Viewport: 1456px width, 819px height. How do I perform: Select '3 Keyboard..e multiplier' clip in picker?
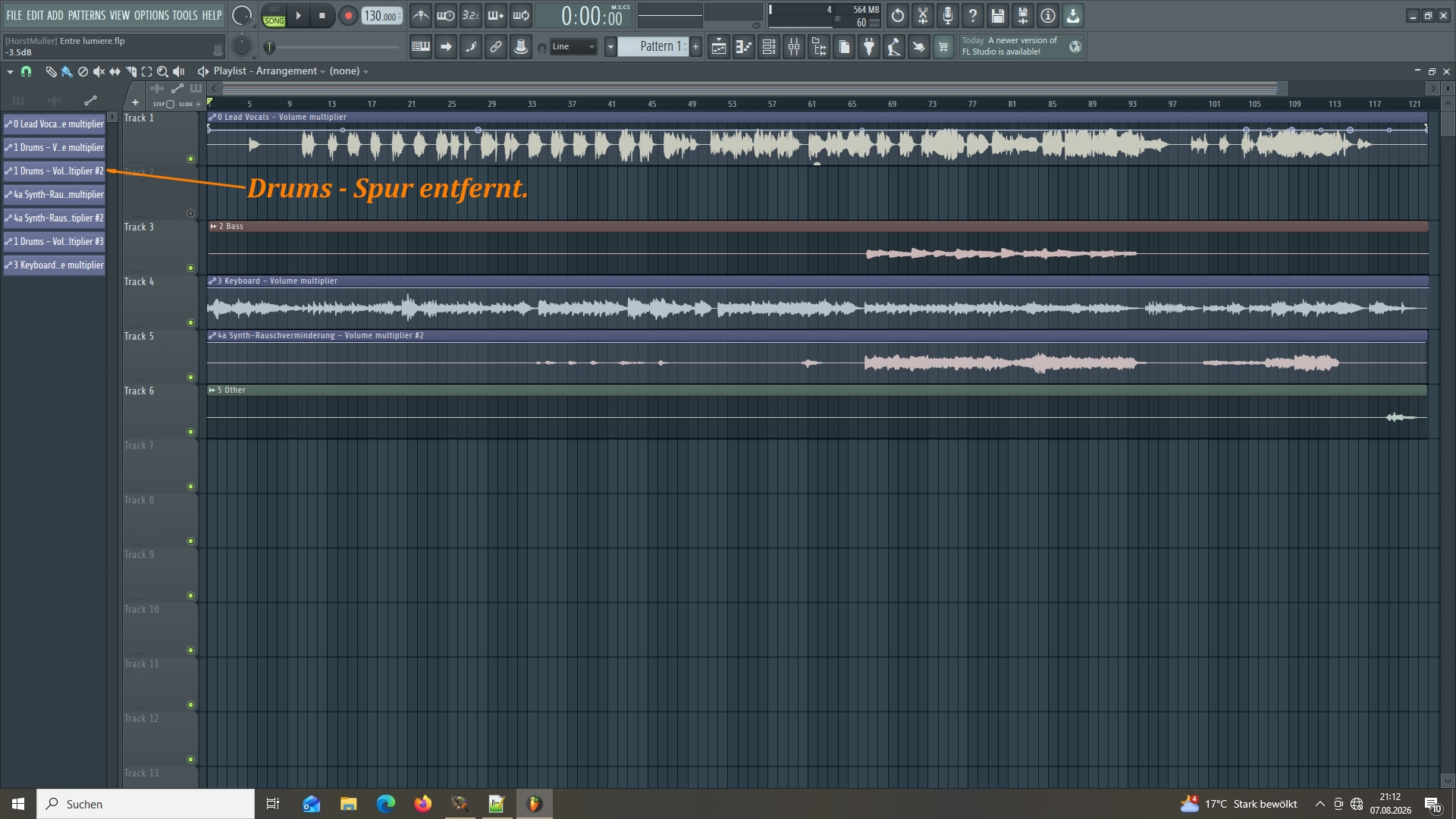pyautogui.click(x=55, y=265)
